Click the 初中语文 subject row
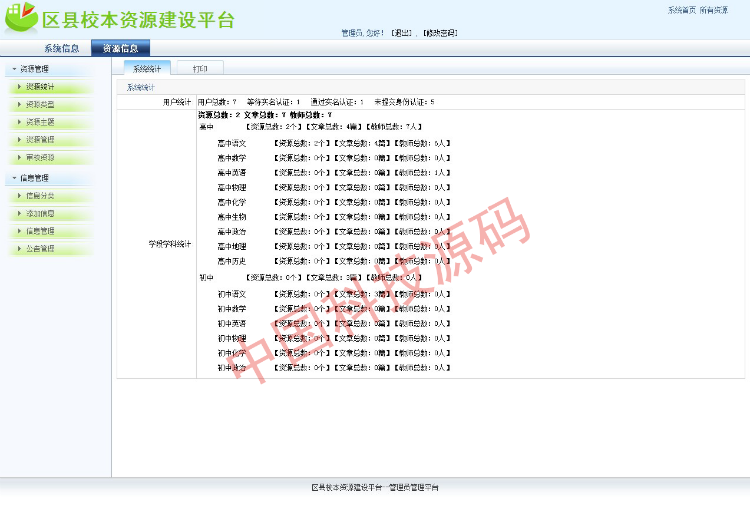Viewport: 750px width, 507px height. click(x=333, y=294)
